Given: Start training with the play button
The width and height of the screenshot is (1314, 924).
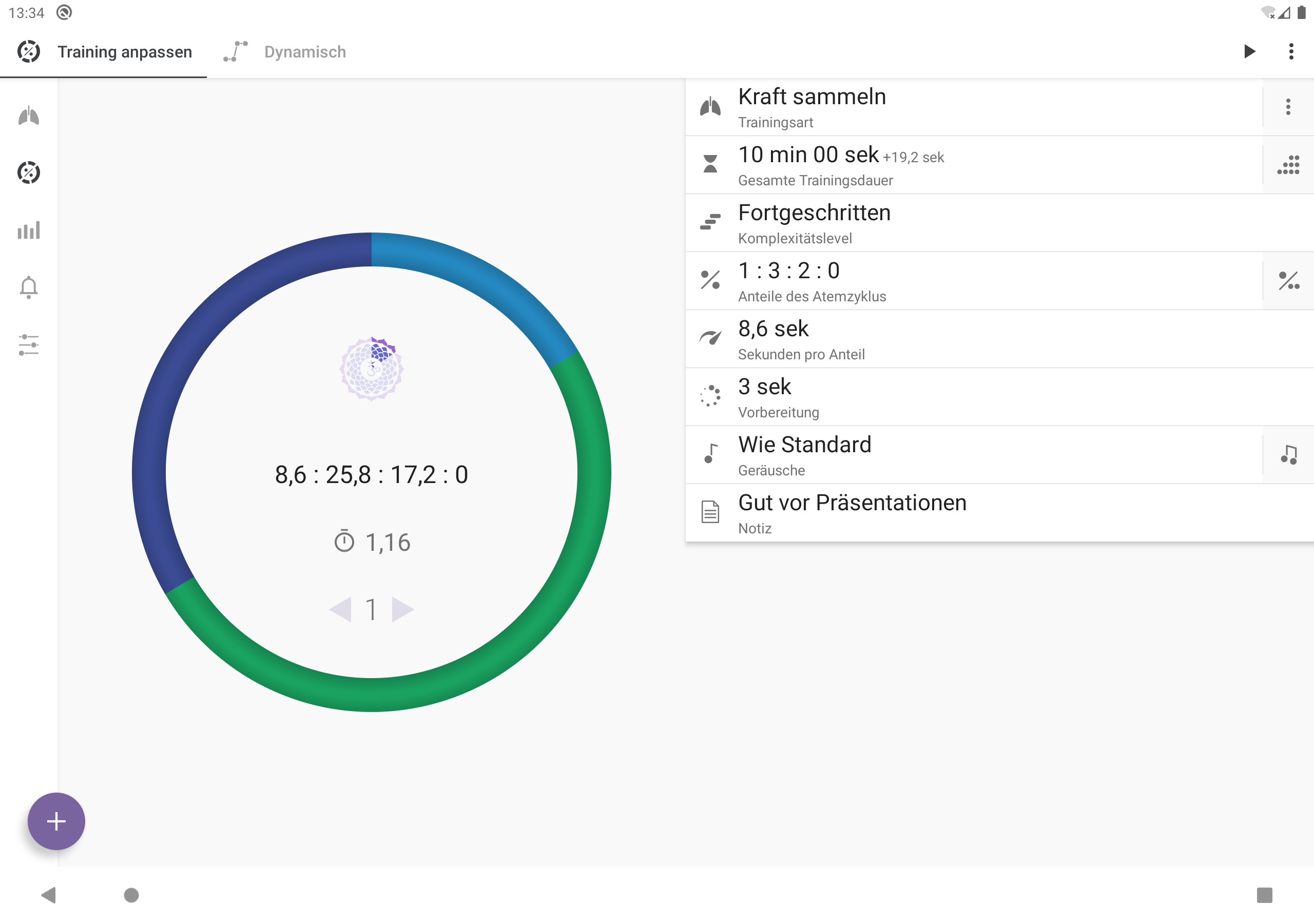Looking at the screenshot, I should [1249, 51].
